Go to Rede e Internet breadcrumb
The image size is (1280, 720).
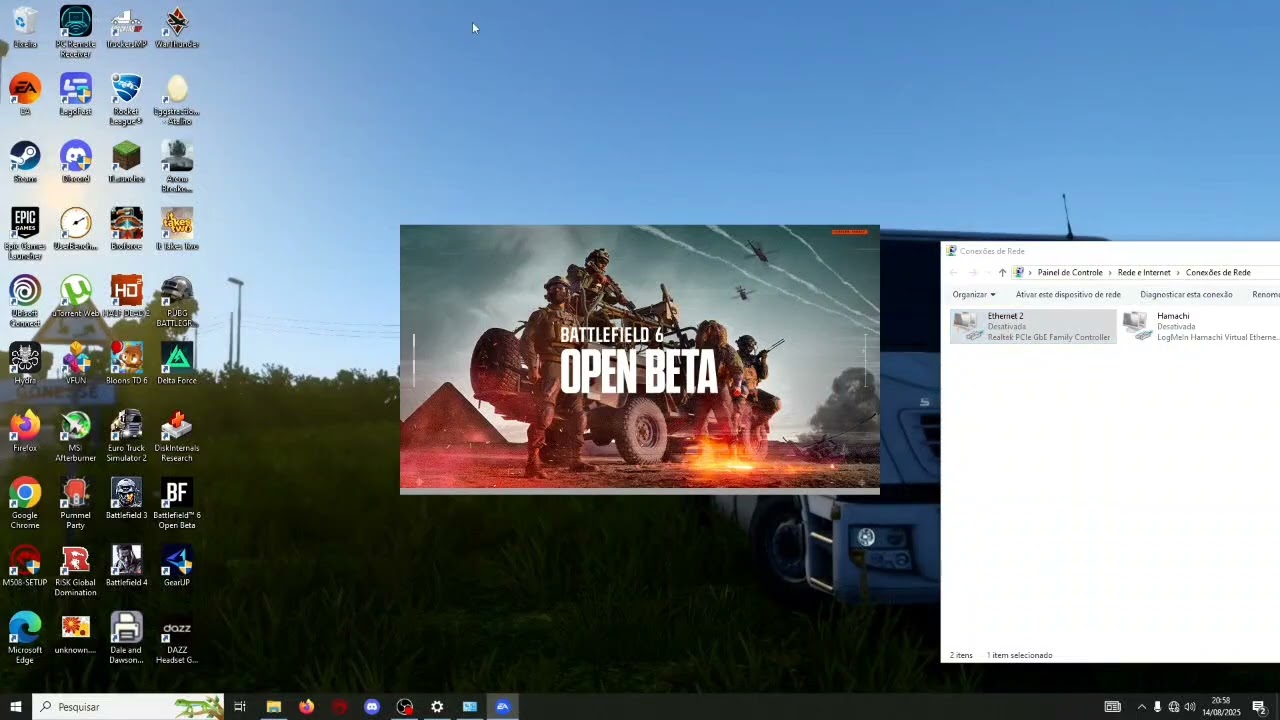tap(1144, 272)
